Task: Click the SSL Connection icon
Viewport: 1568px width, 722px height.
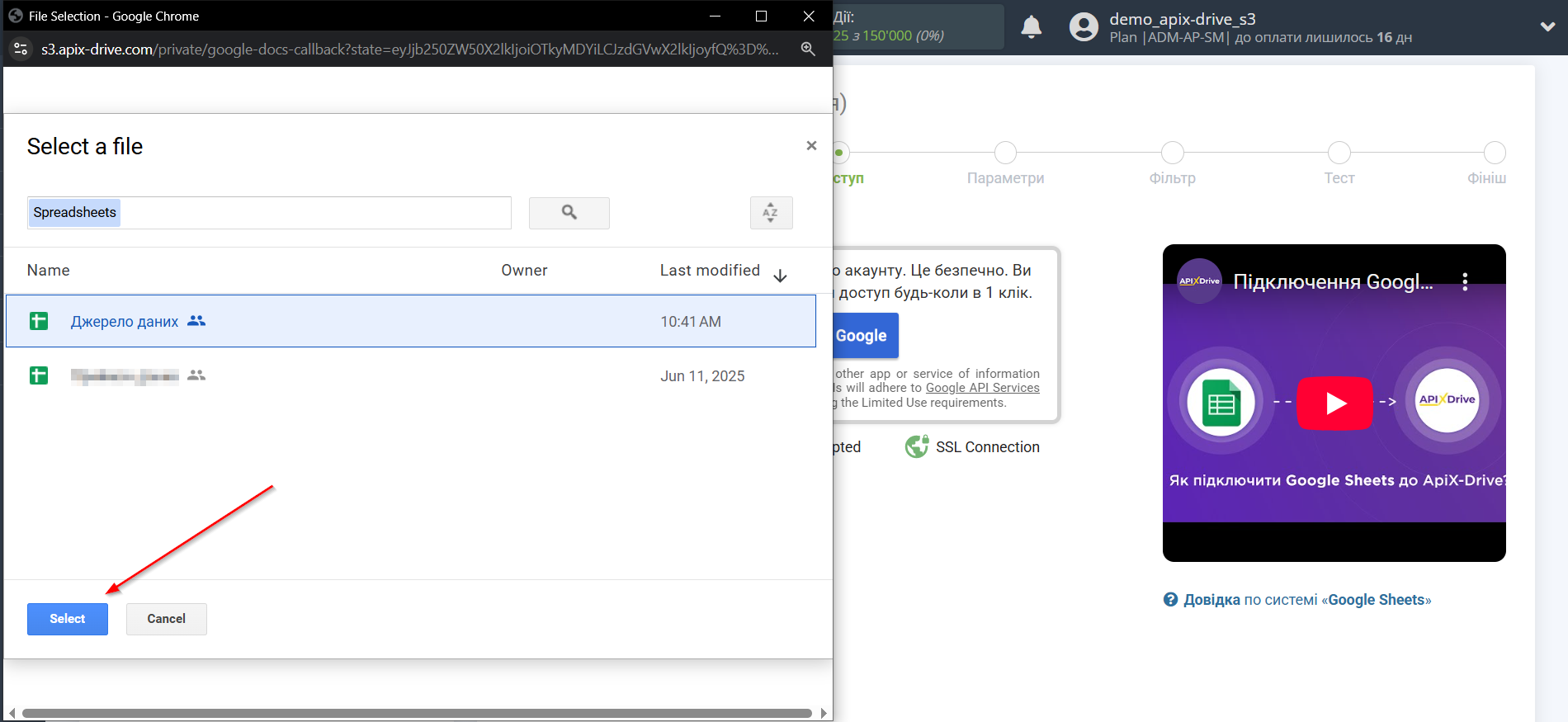Action: (x=917, y=446)
